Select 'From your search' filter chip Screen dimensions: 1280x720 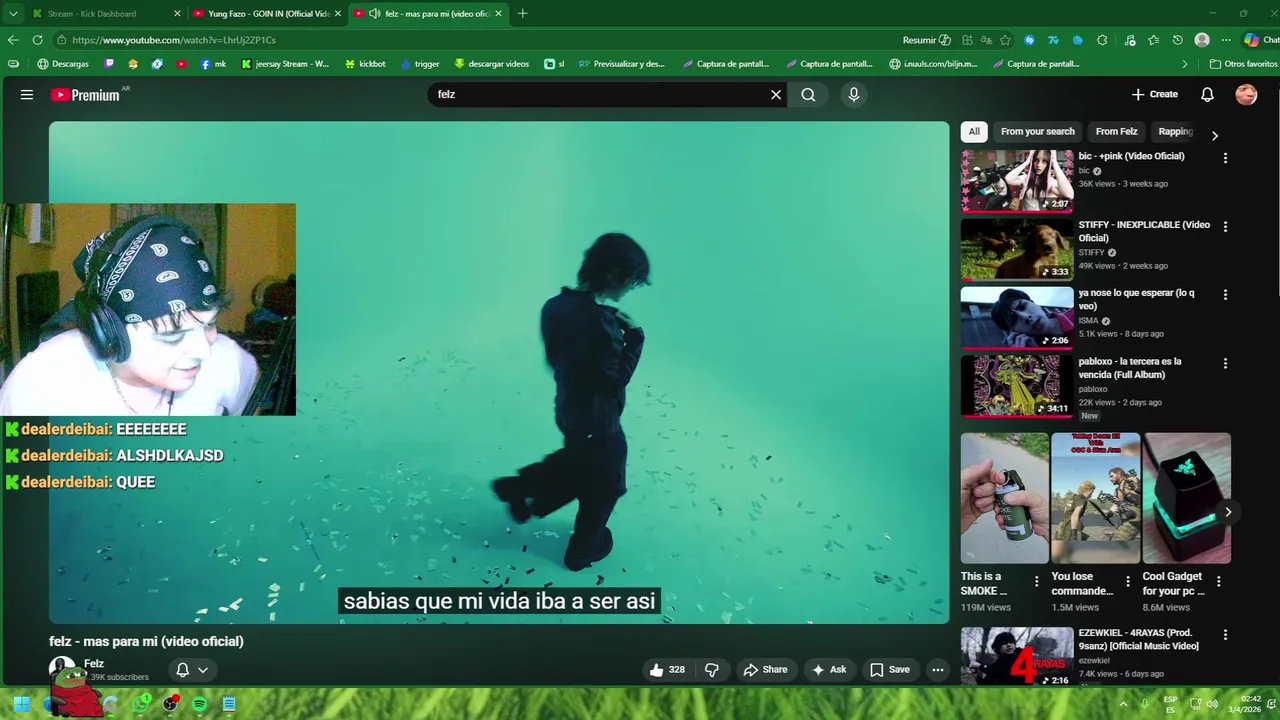tap(1037, 132)
